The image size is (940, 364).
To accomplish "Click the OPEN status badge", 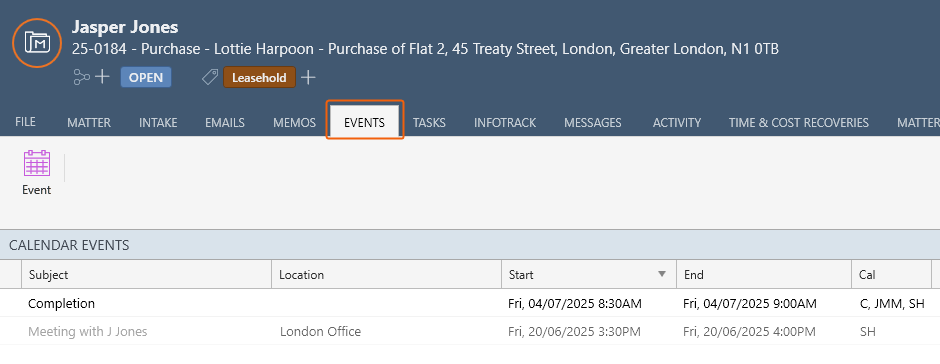I will coord(146,77).
